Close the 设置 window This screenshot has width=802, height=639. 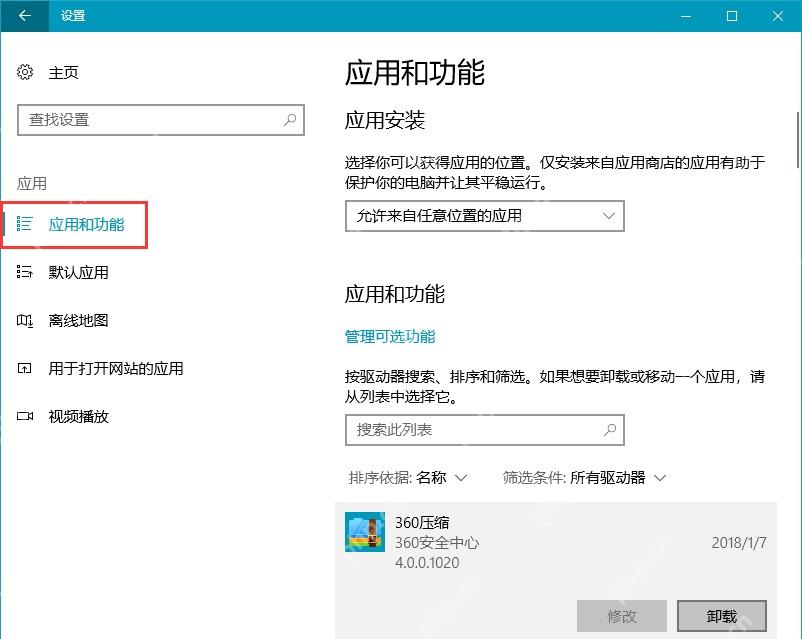click(778, 16)
